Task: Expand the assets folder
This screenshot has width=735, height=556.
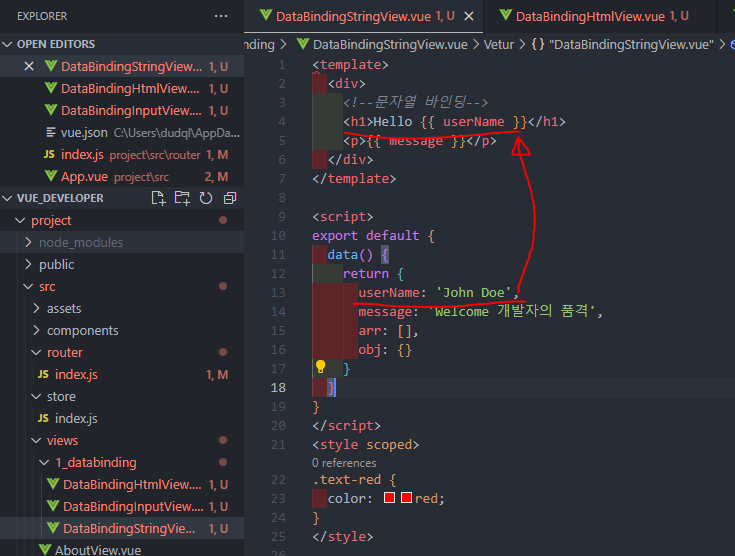Action: tap(36, 308)
